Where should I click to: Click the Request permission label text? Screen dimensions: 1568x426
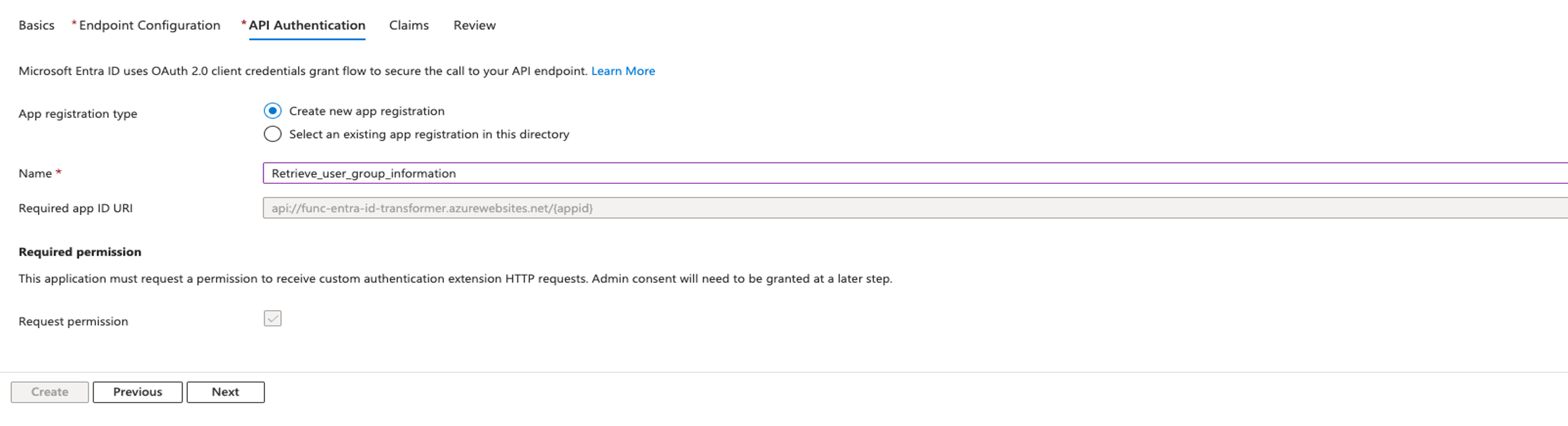coord(73,322)
